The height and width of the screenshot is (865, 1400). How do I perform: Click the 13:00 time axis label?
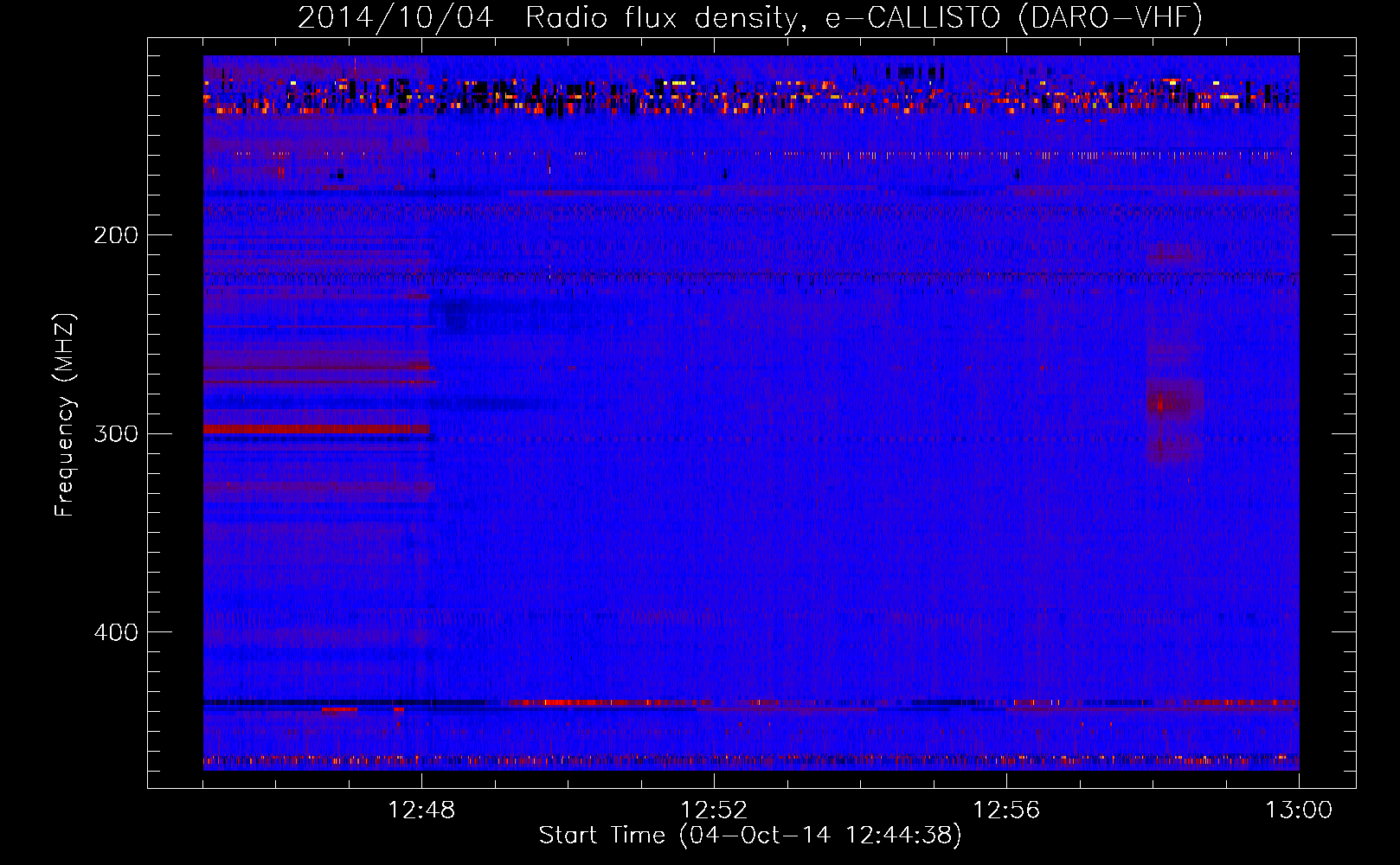[1299, 811]
